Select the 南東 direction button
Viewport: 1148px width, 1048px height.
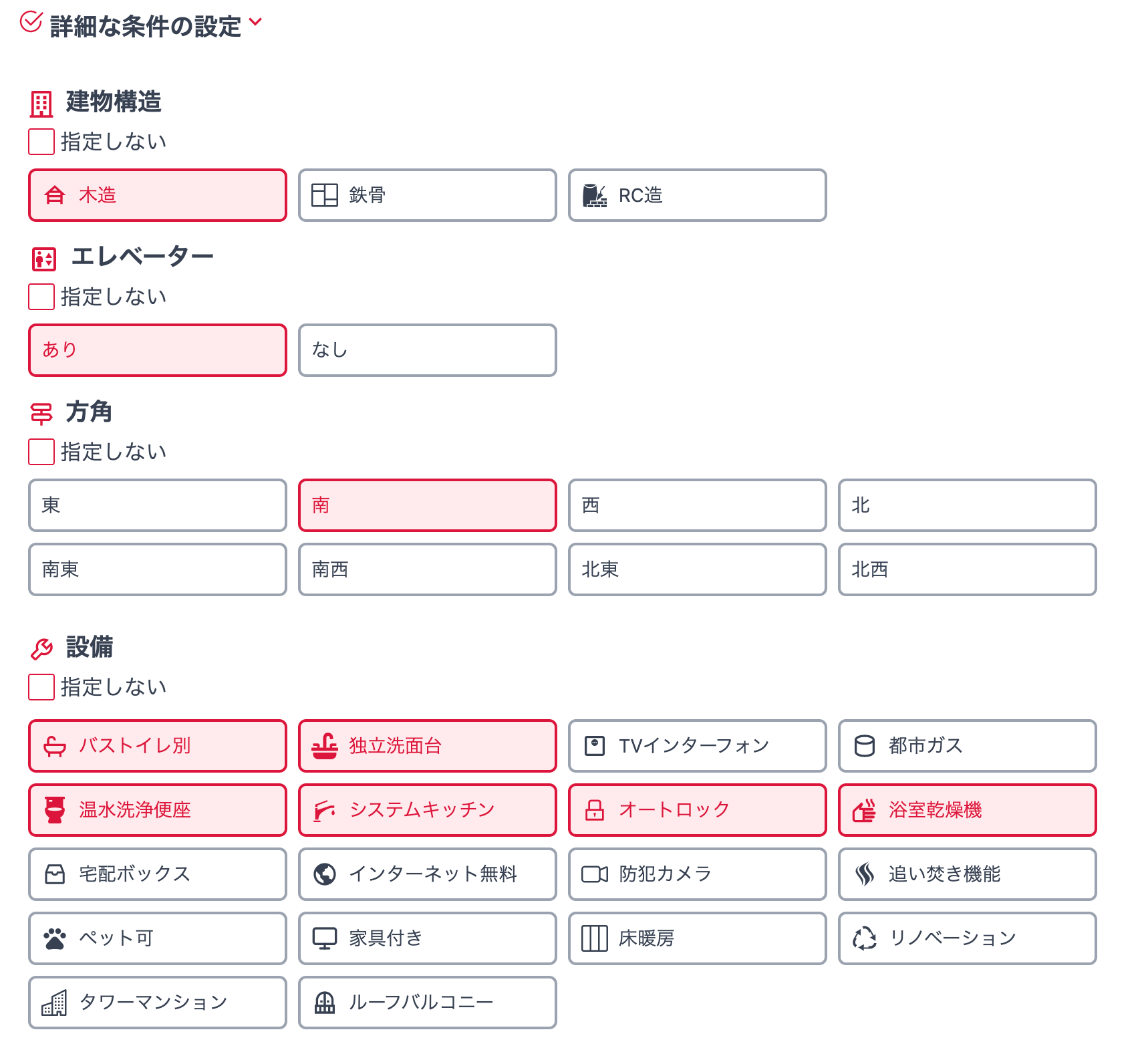pyautogui.click(x=157, y=569)
